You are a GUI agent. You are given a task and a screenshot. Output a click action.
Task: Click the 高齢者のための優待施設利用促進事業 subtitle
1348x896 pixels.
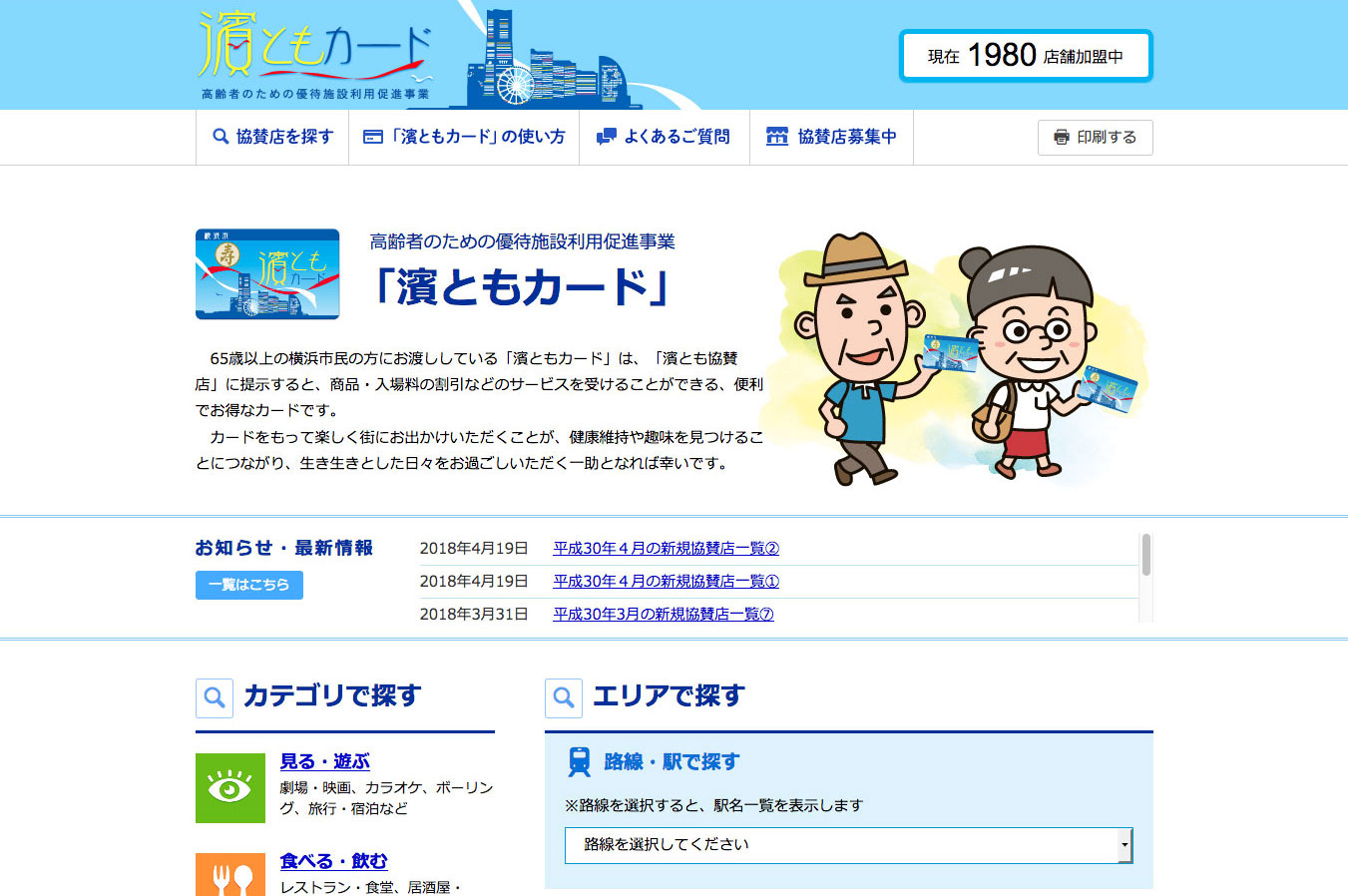coord(523,241)
